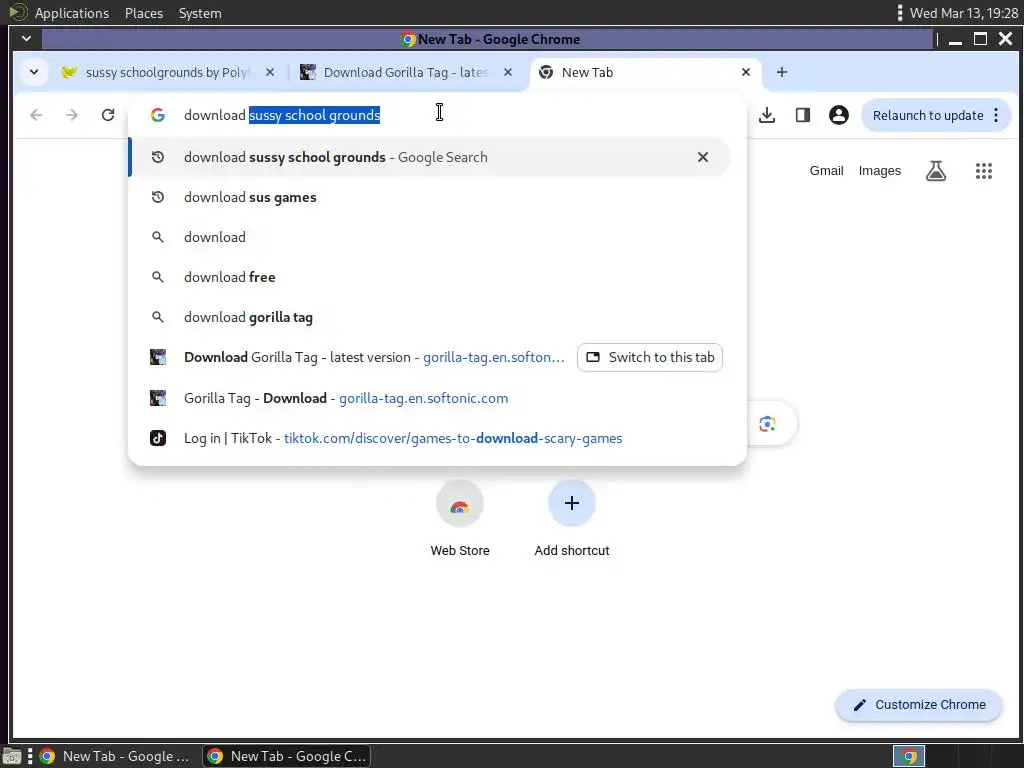Select 'Gorilla Tag - Download' softonic suggestion
This screenshot has width=1024, height=768.
click(430, 398)
